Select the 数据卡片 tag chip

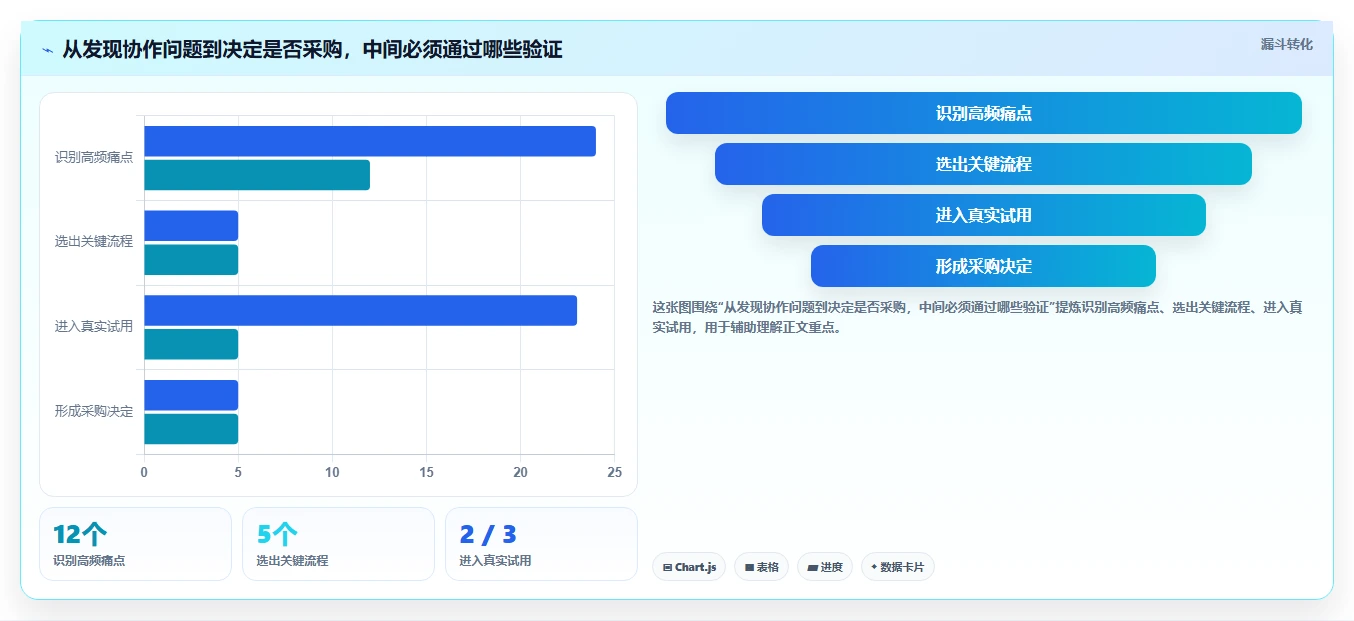point(898,567)
